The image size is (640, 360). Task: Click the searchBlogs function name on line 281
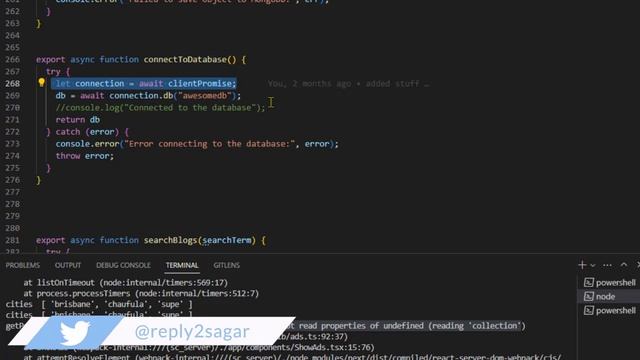pyautogui.click(x=170, y=240)
